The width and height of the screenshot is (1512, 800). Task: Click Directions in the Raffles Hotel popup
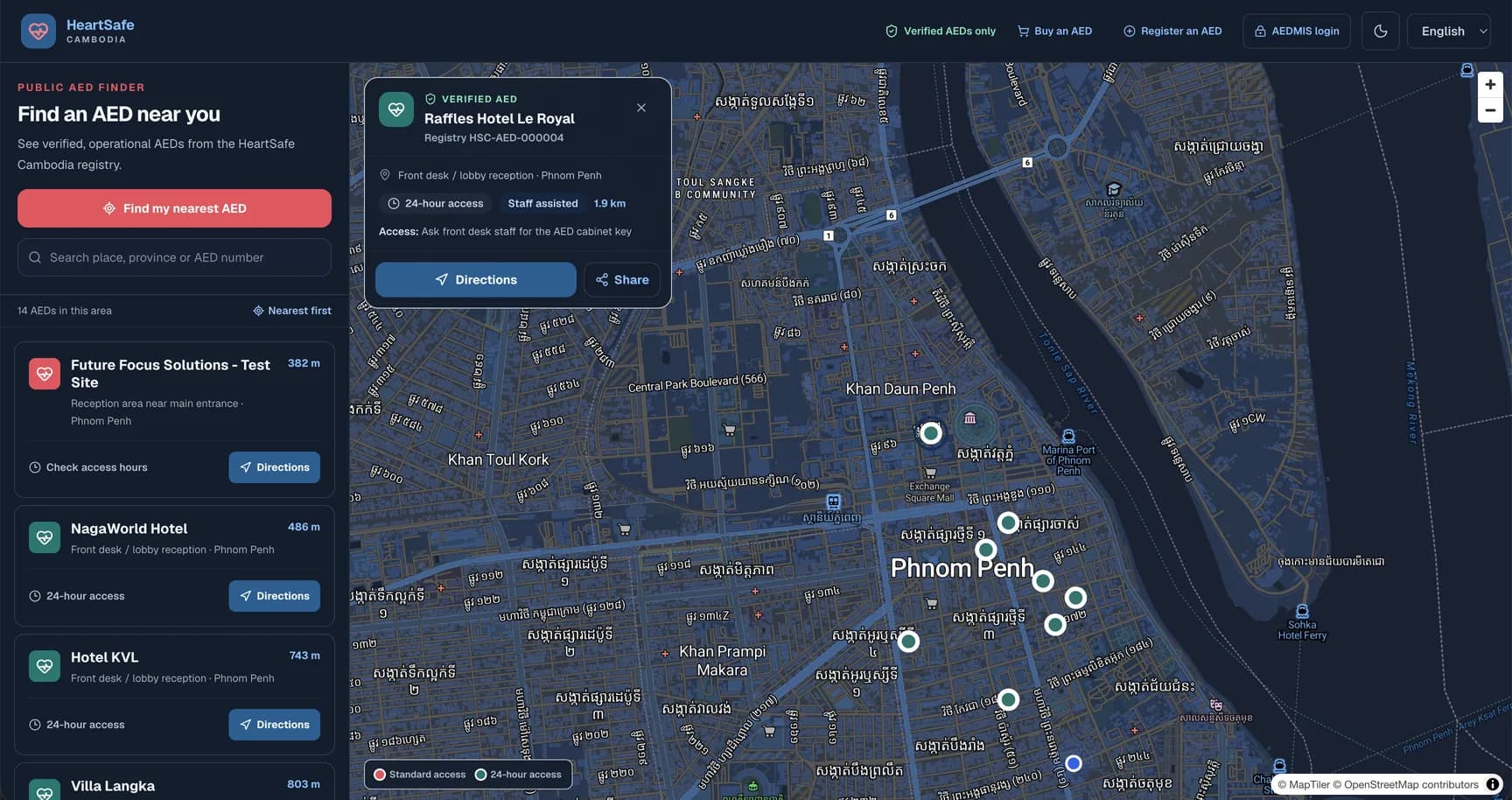tap(476, 280)
